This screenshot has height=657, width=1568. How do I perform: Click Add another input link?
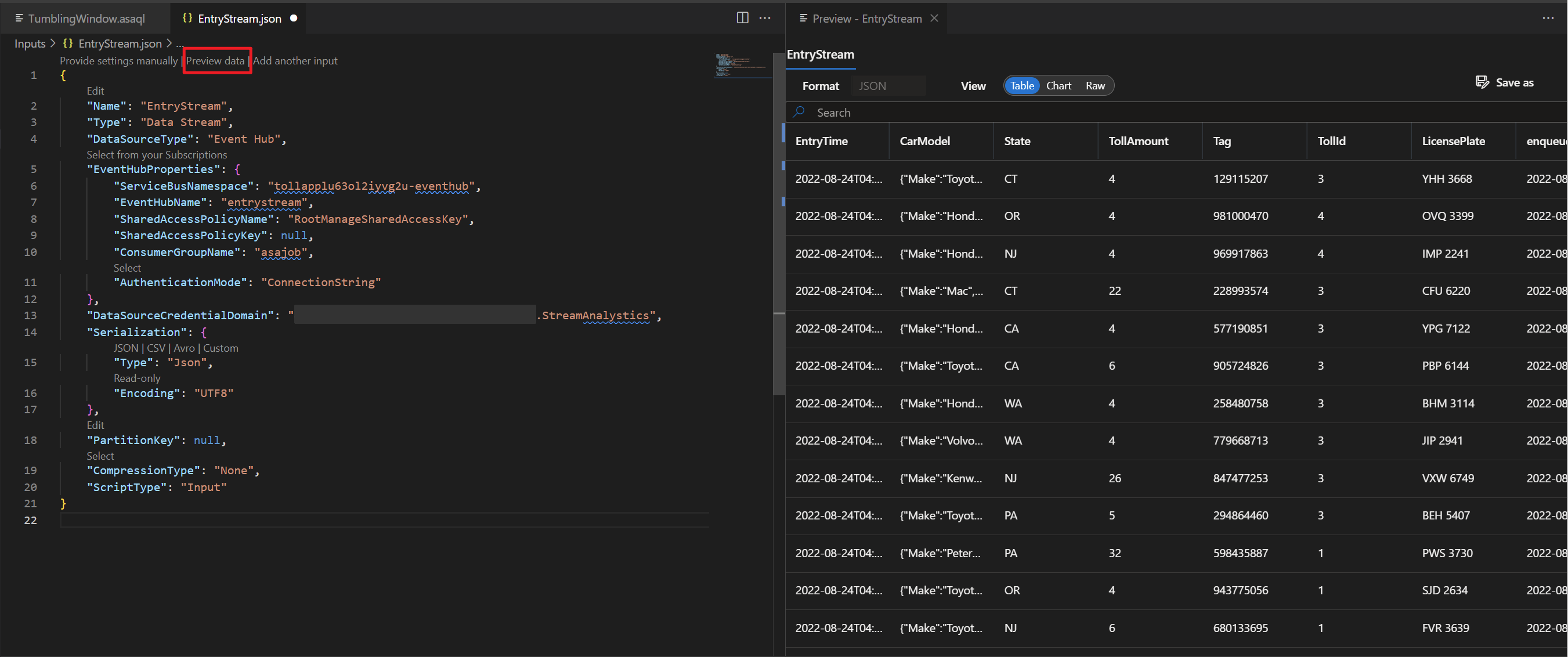[295, 60]
